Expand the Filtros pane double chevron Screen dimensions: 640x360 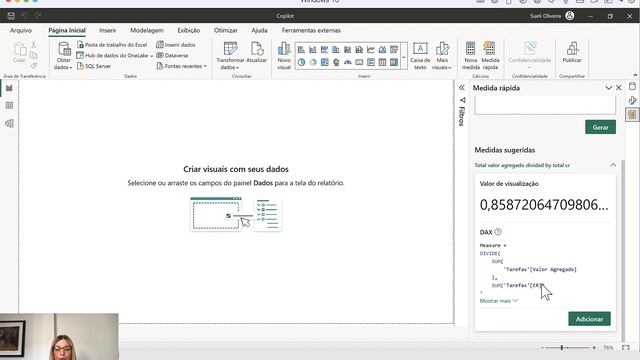coord(462,88)
